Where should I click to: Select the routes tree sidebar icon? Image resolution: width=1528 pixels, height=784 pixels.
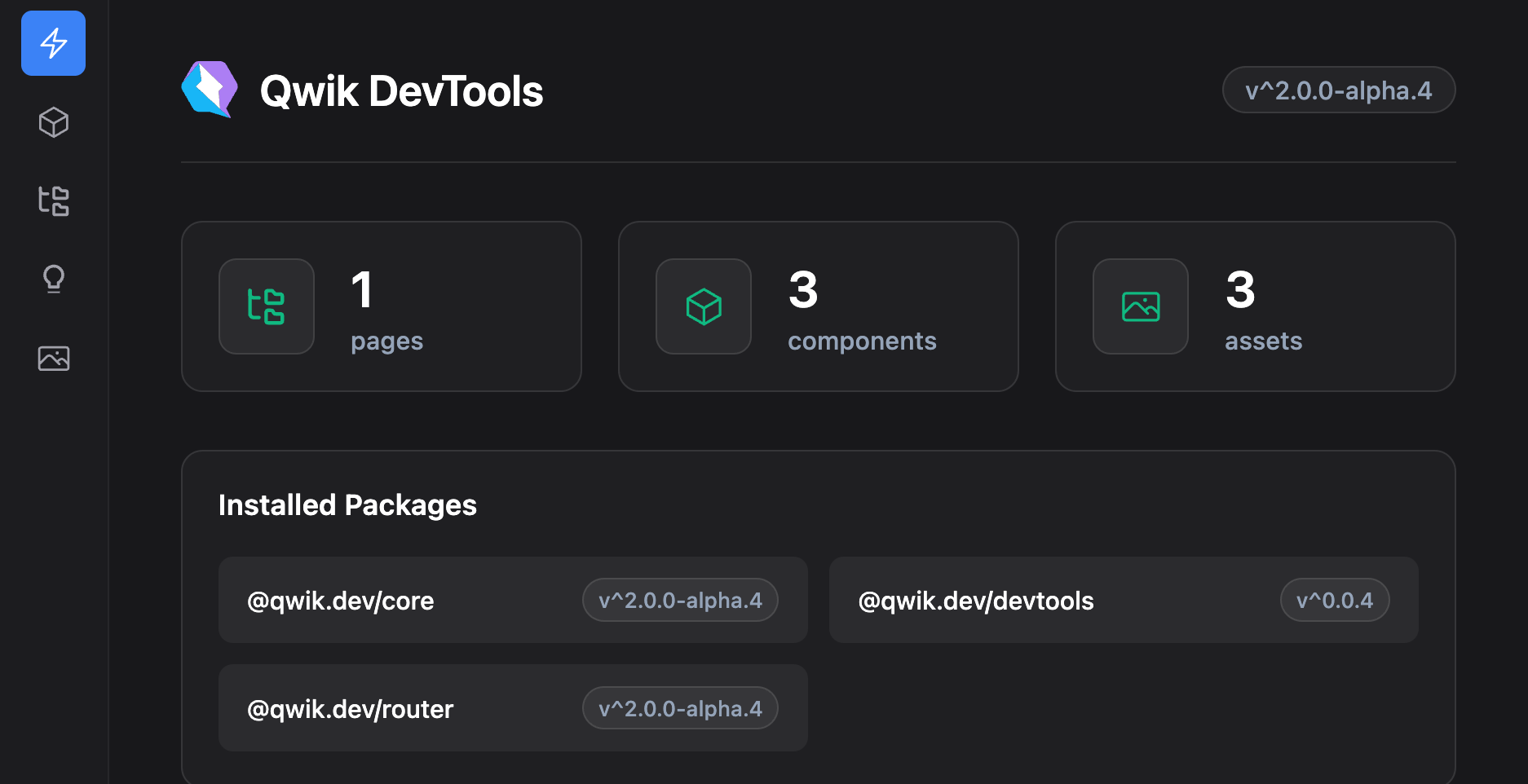coord(53,200)
